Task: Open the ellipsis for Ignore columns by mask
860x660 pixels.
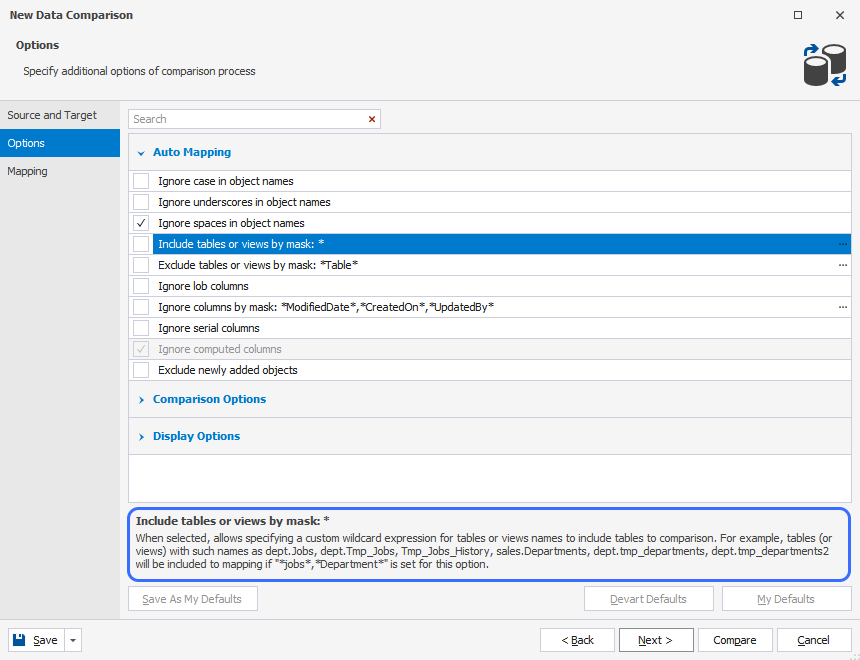Action: pyautogui.click(x=843, y=307)
